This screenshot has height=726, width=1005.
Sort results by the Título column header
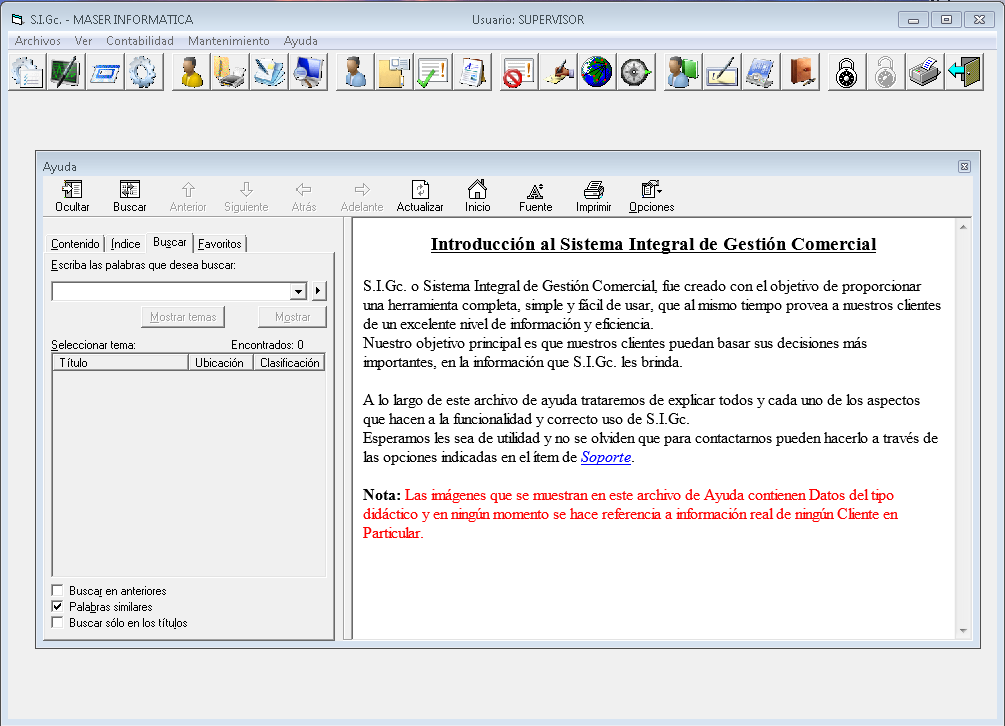[120, 363]
